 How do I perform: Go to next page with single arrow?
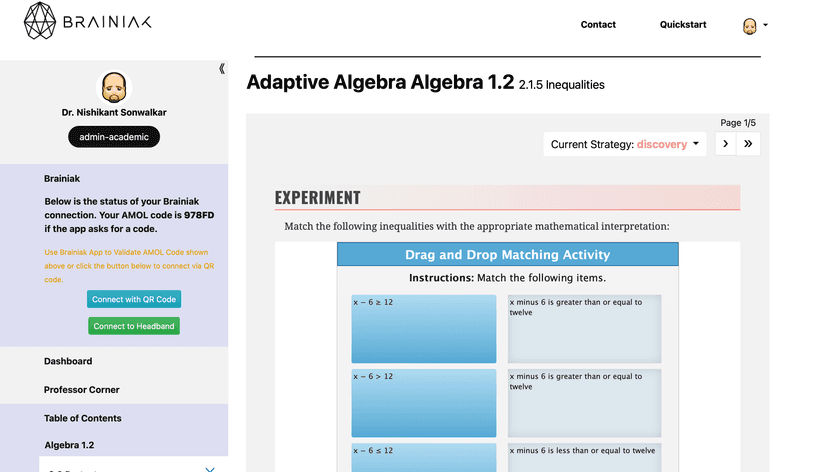click(x=726, y=144)
